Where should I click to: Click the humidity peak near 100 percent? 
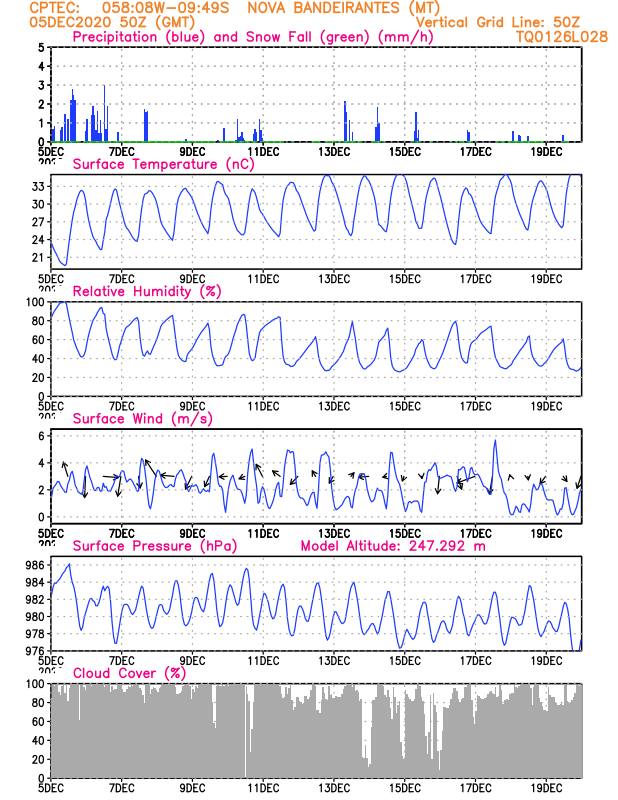coord(62,303)
